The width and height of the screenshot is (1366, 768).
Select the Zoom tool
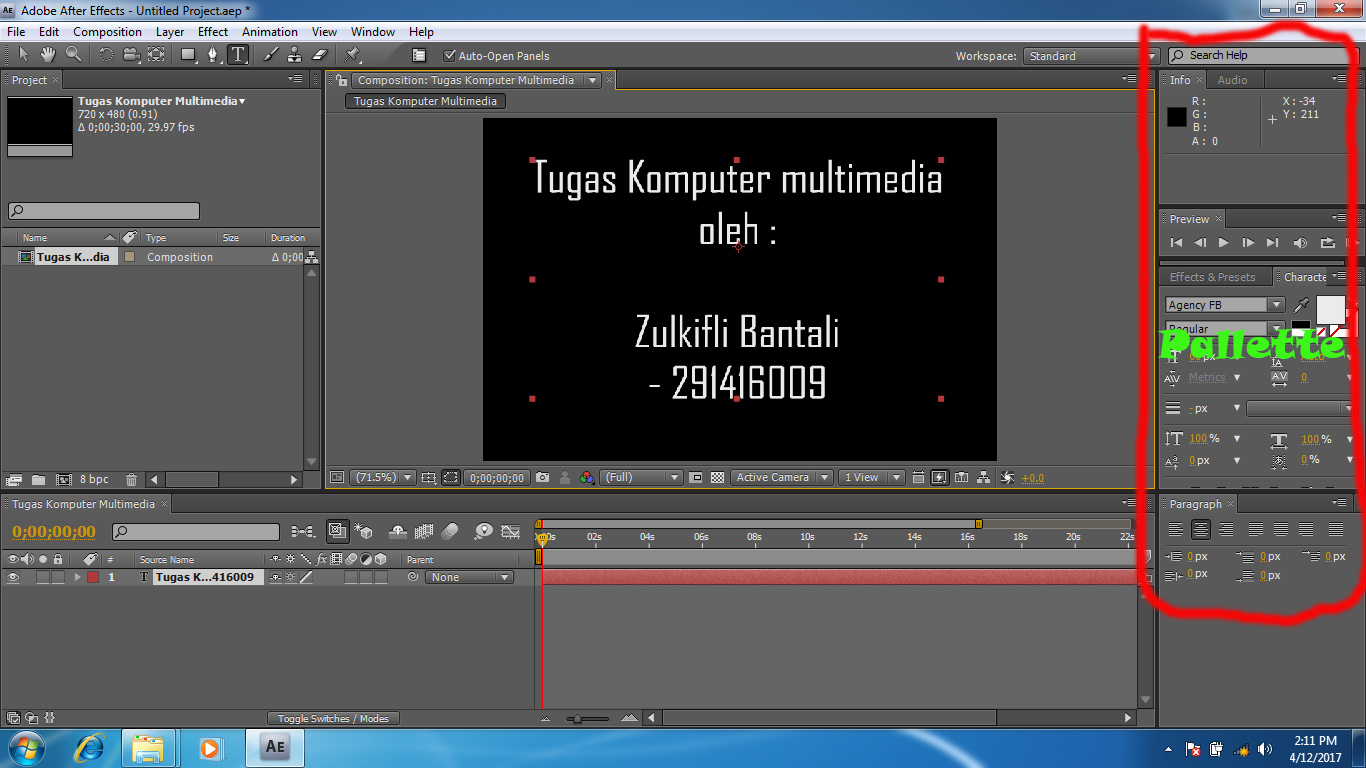pyautogui.click(x=72, y=55)
